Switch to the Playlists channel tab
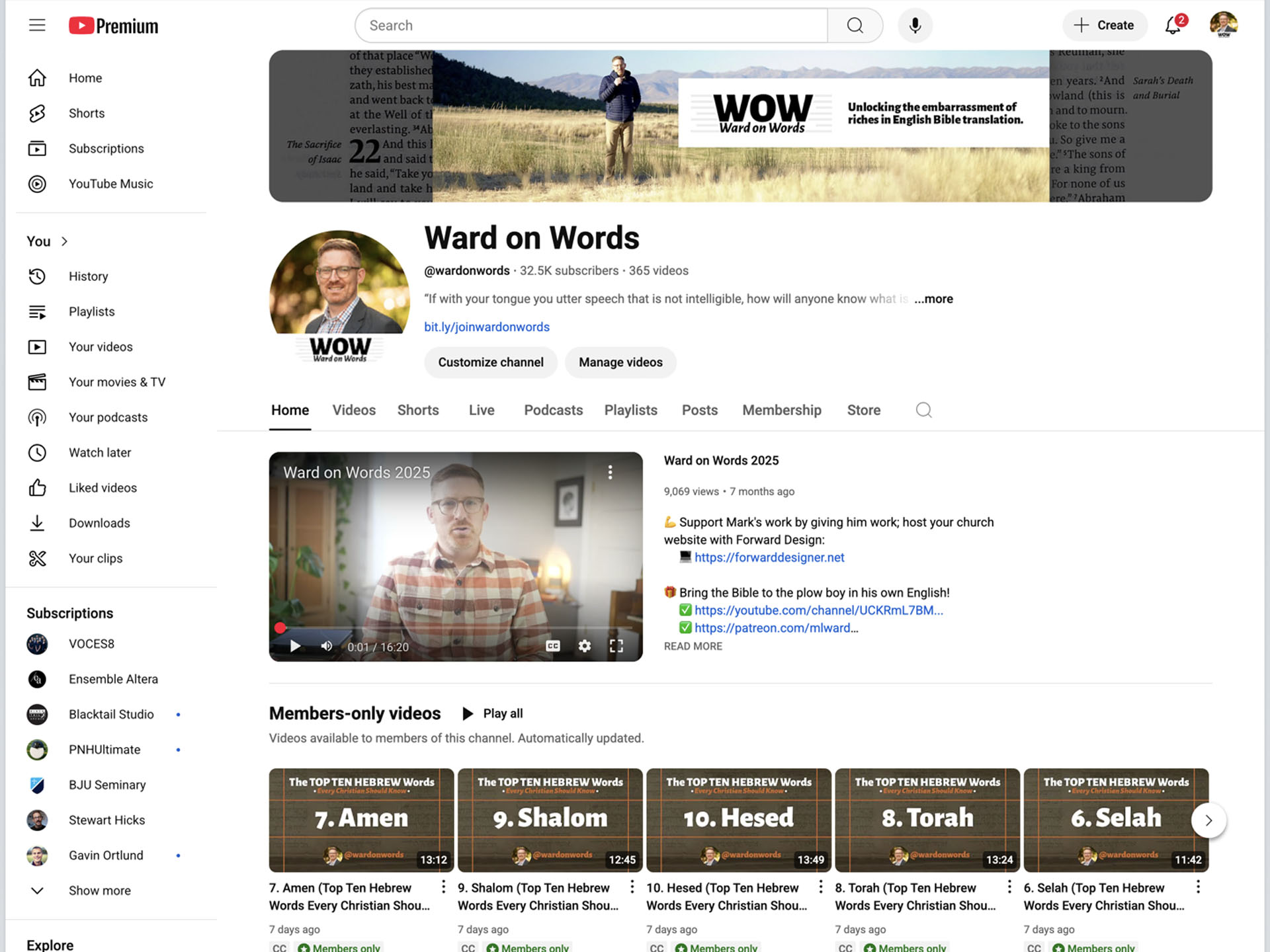This screenshot has height=952, width=1270. tap(631, 410)
